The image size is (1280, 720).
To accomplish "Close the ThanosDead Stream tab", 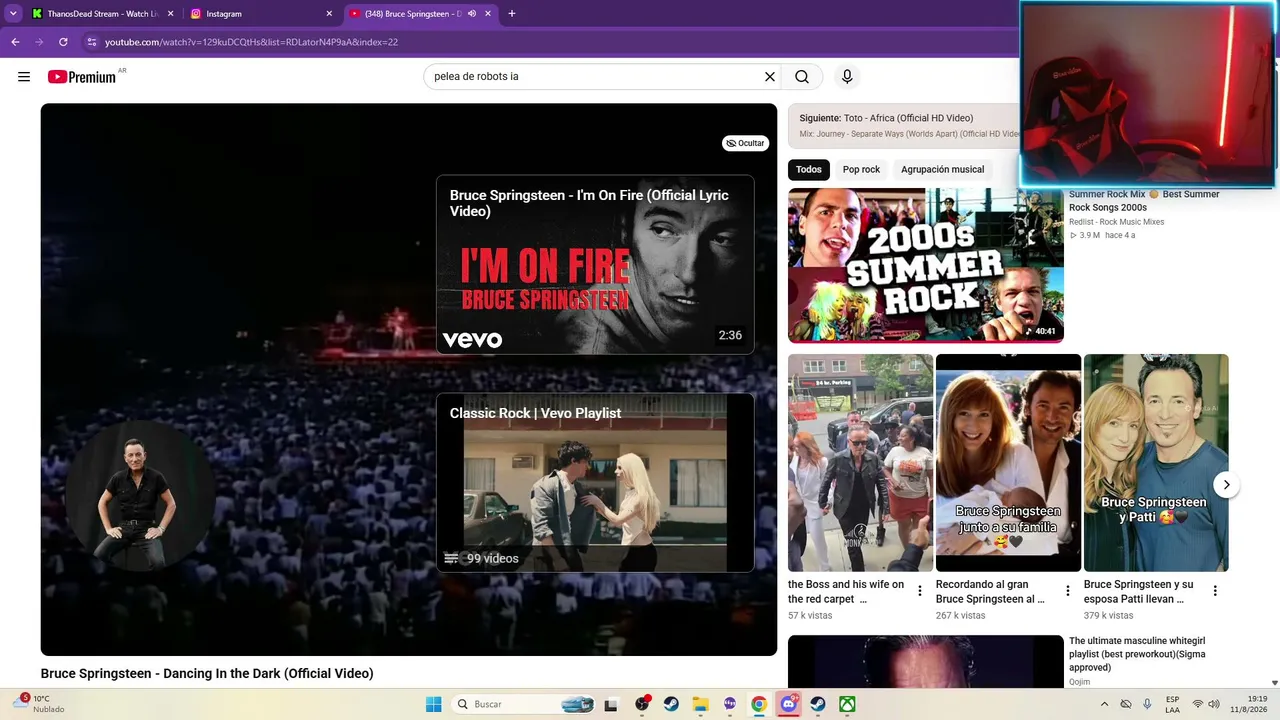I will pos(171,14).
